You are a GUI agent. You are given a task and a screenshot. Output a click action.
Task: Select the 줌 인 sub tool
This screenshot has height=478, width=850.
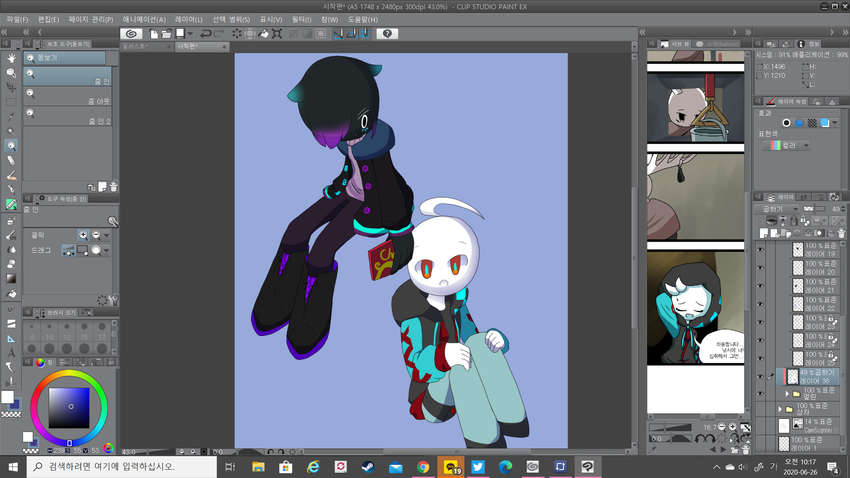pos(67,76)
